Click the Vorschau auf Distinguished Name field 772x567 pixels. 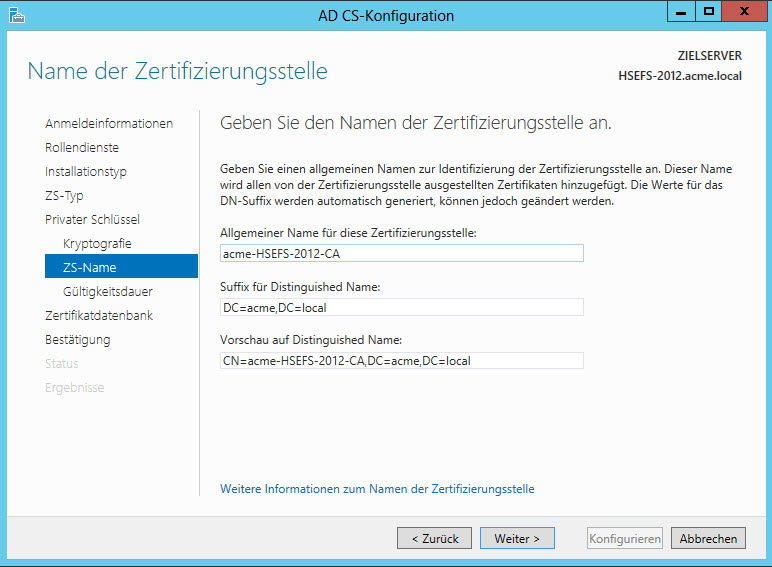point(402,361)
